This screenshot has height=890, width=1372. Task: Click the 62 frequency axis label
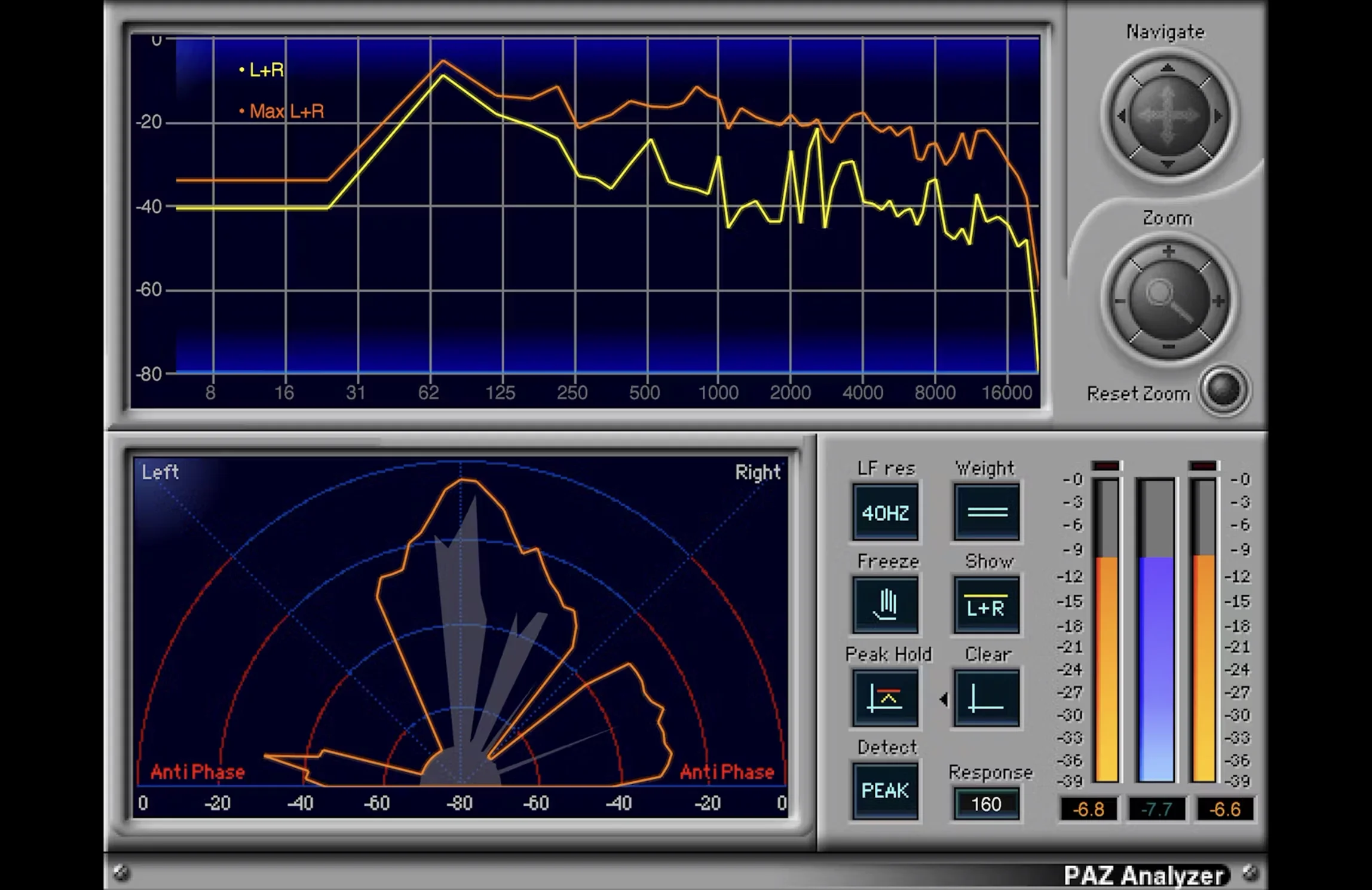click(x=428, y=393)
